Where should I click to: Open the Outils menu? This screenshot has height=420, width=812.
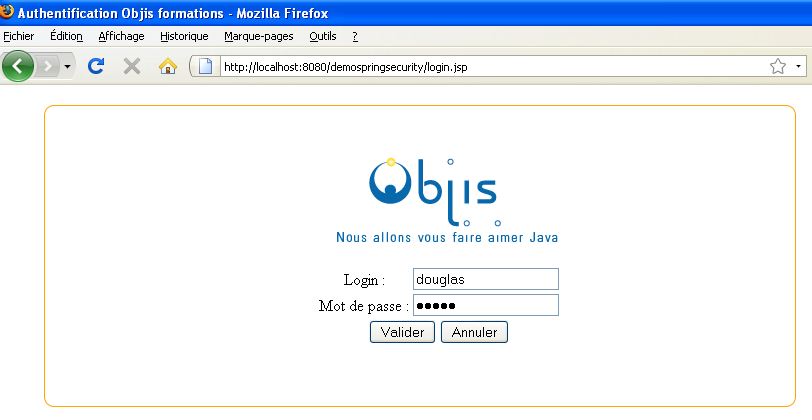(x=323, y=36)
